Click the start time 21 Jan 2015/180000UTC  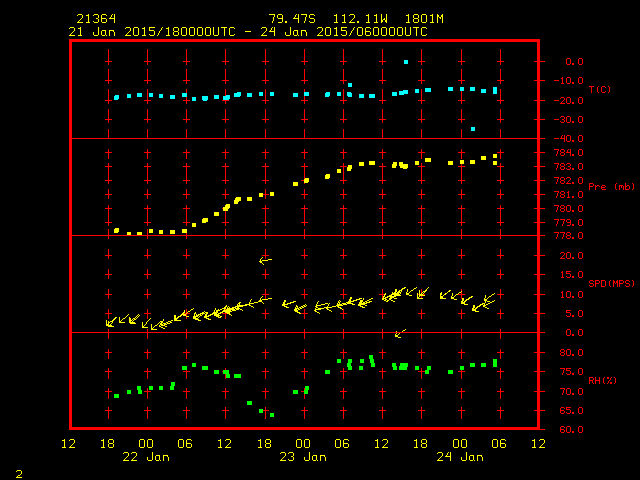click(x=152, y=32)
